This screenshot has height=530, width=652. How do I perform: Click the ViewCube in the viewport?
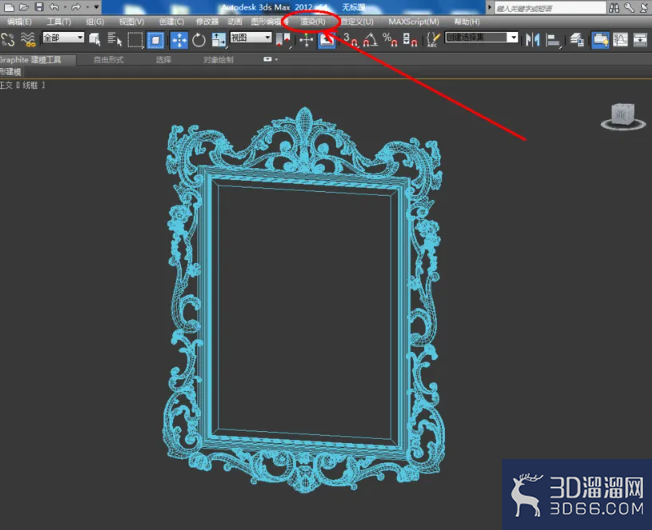(623, 115)
